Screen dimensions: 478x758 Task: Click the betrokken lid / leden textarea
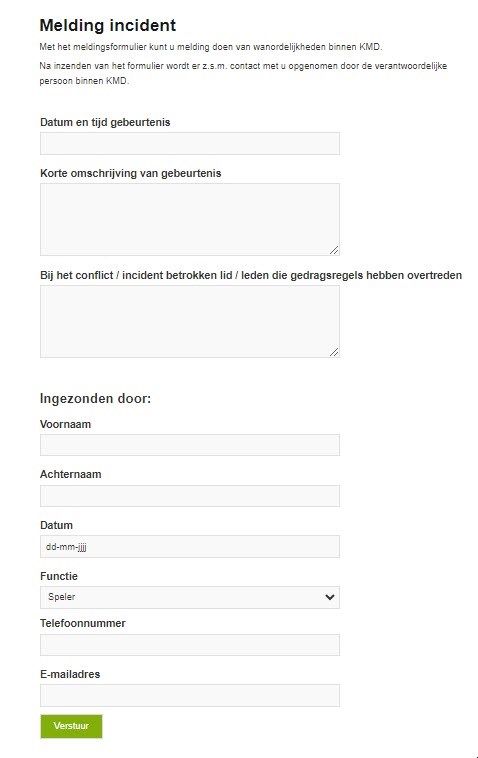[189, 321]
